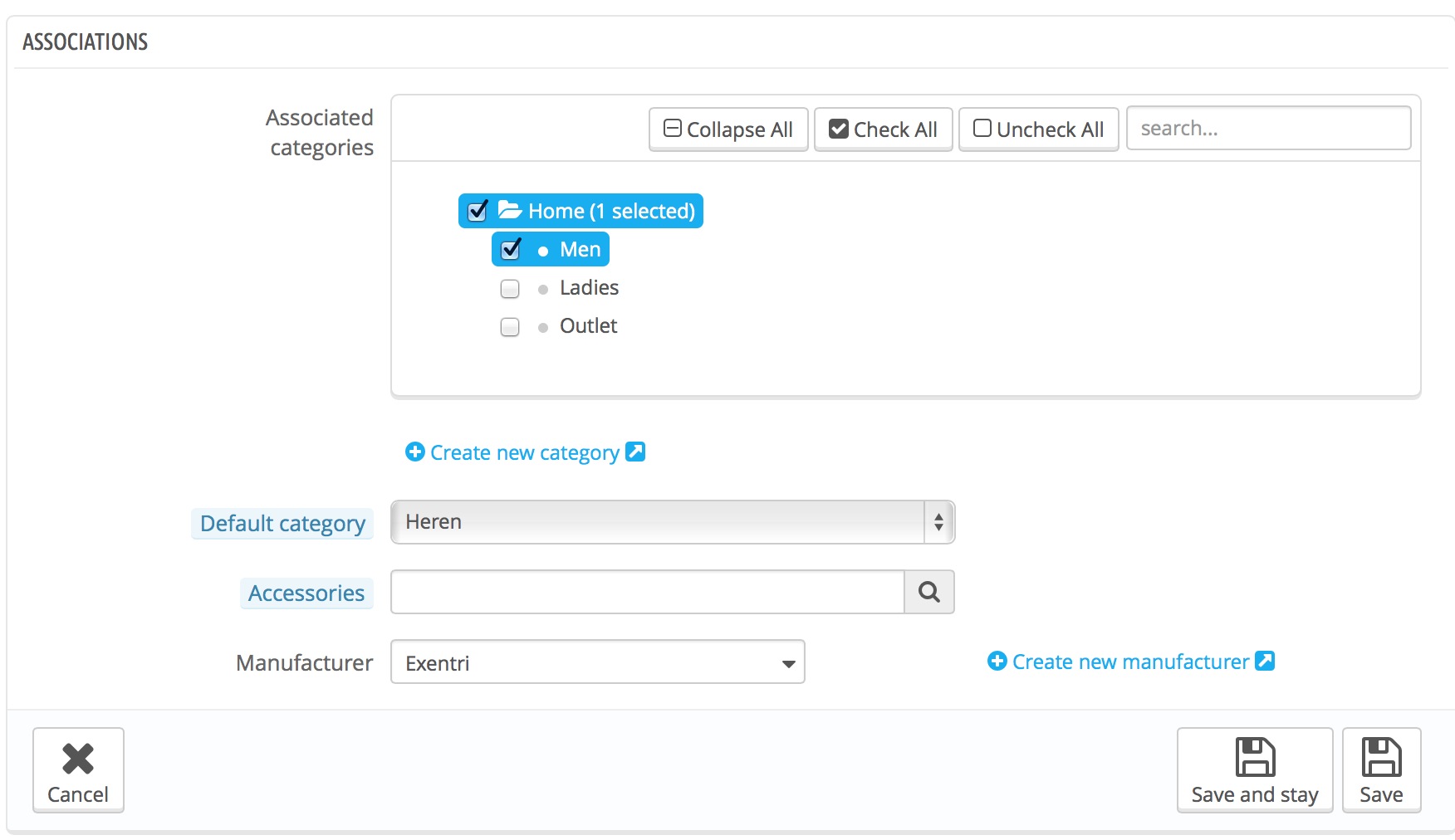1455x840 pixels.
Task: Click the Home open-folder icon
Action: click(x=509, y=210)
